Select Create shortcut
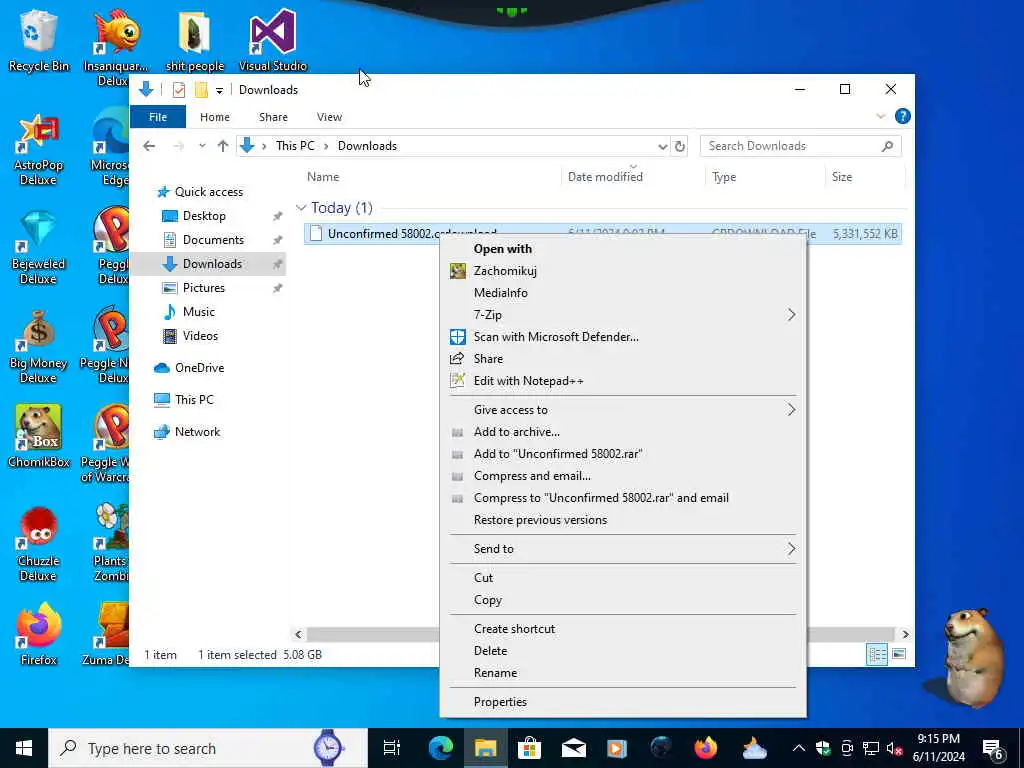The width and height of the screenshot is (1024, 768). pos(622,628)
